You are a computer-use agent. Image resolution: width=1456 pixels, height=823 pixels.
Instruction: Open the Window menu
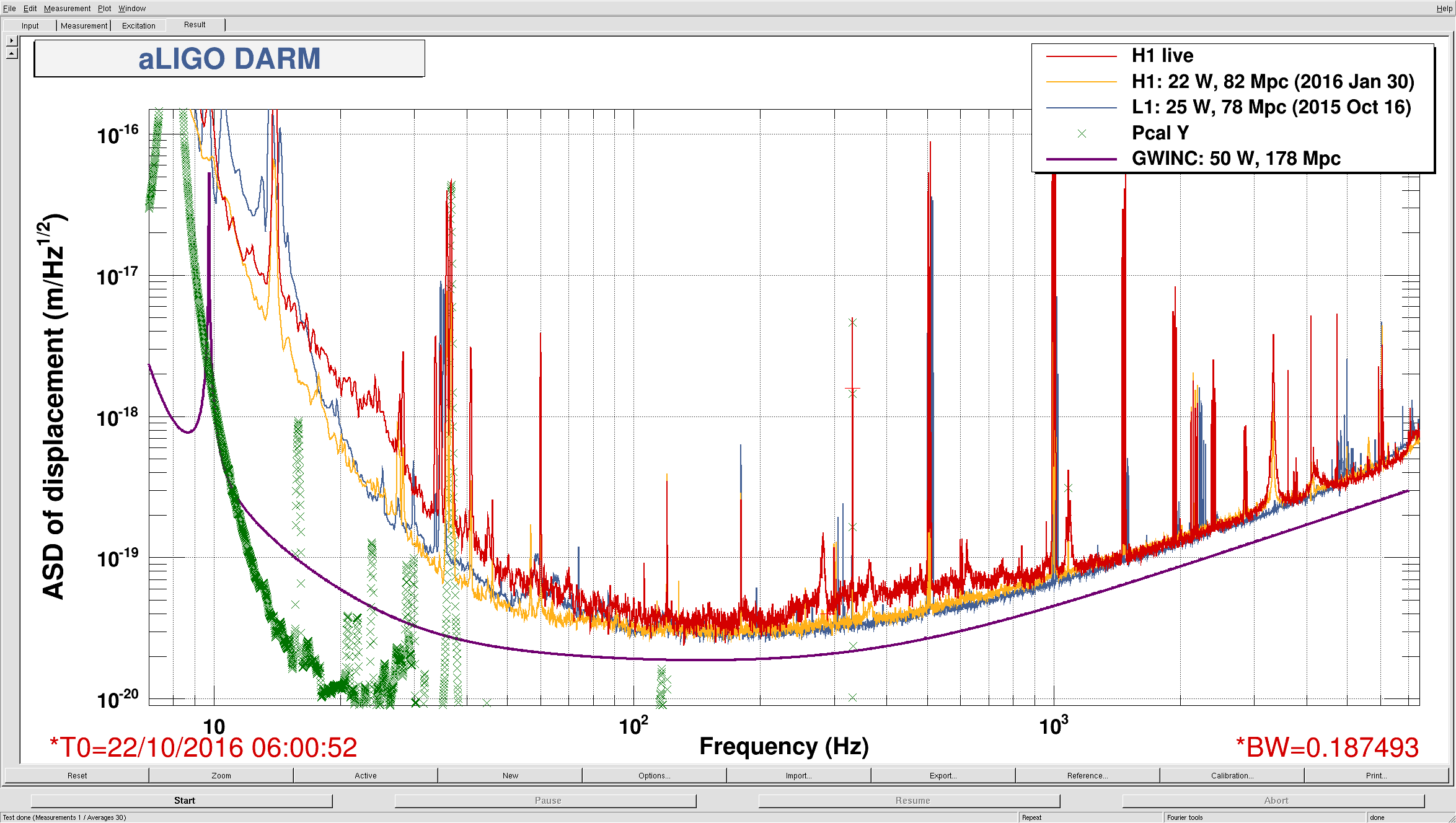[132, 8]
